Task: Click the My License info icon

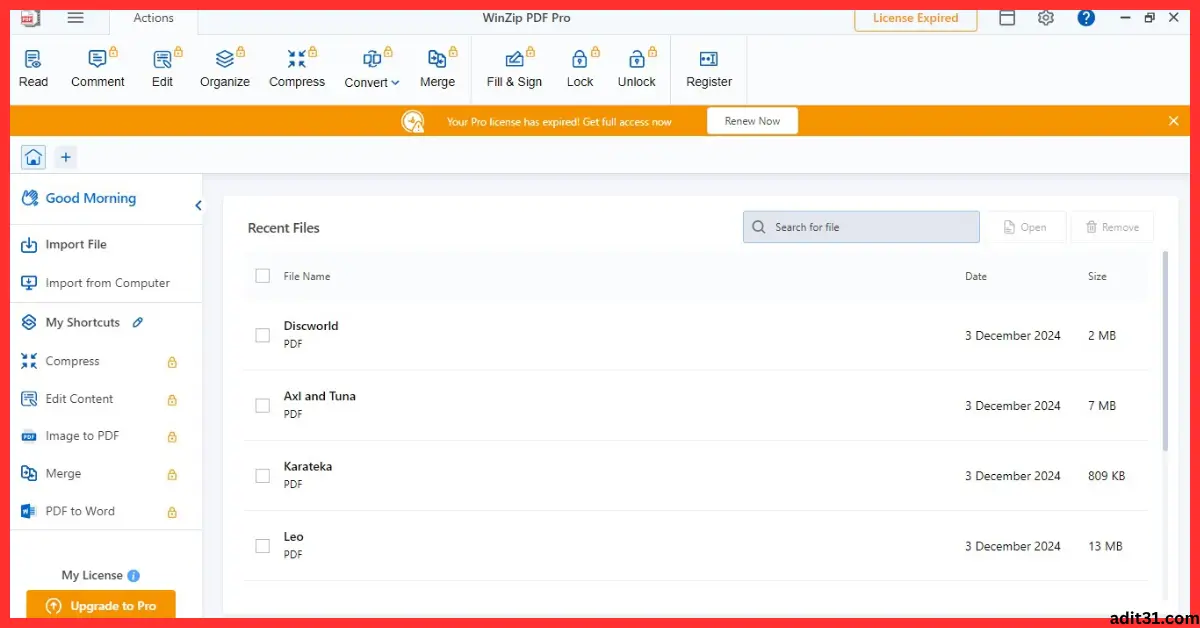Action: pos(134,575)
